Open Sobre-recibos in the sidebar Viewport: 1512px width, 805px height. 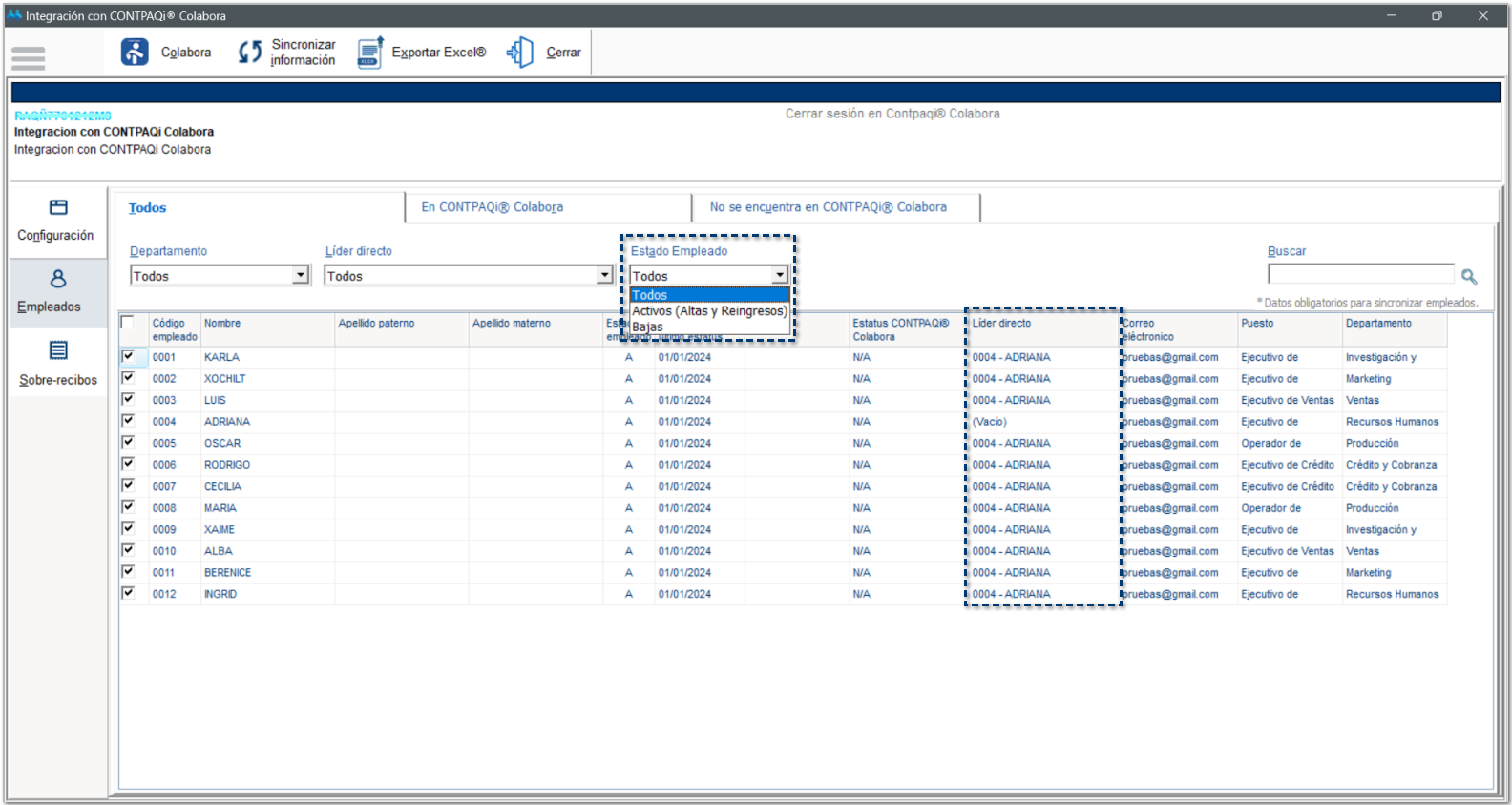[x=58, y=351]
